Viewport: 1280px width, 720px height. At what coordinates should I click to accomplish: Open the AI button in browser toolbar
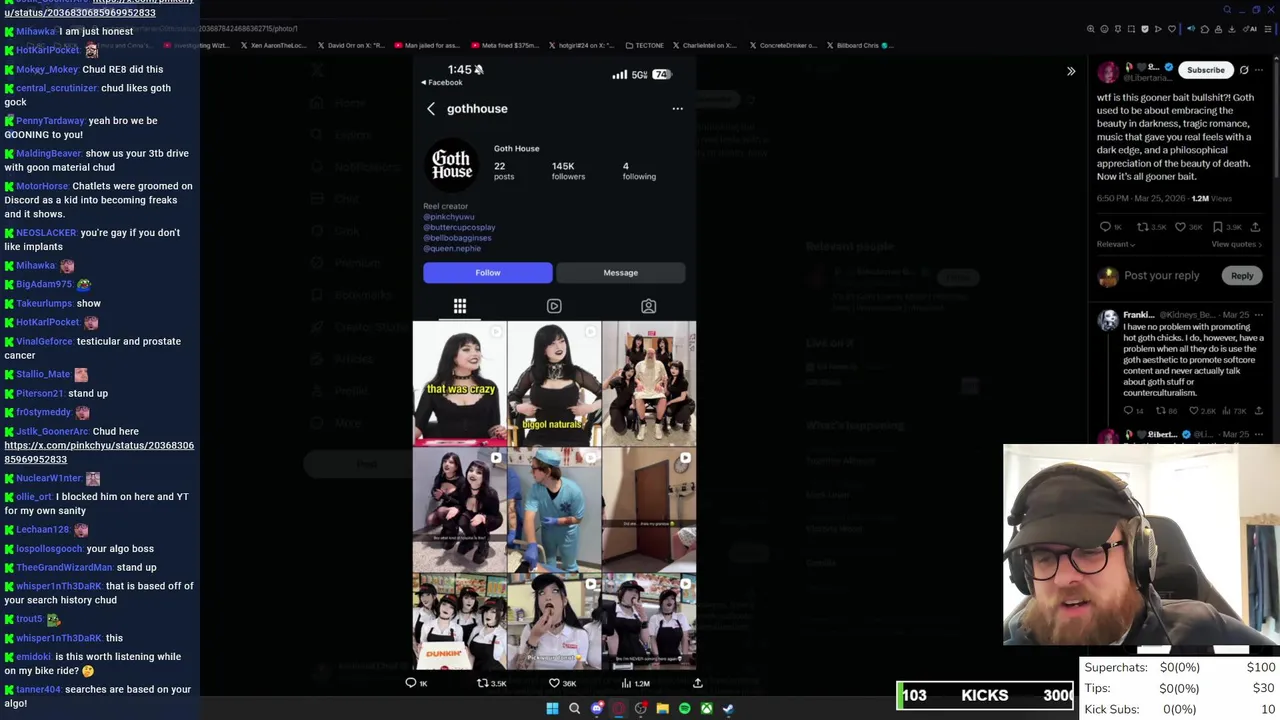click(1250, 29)
